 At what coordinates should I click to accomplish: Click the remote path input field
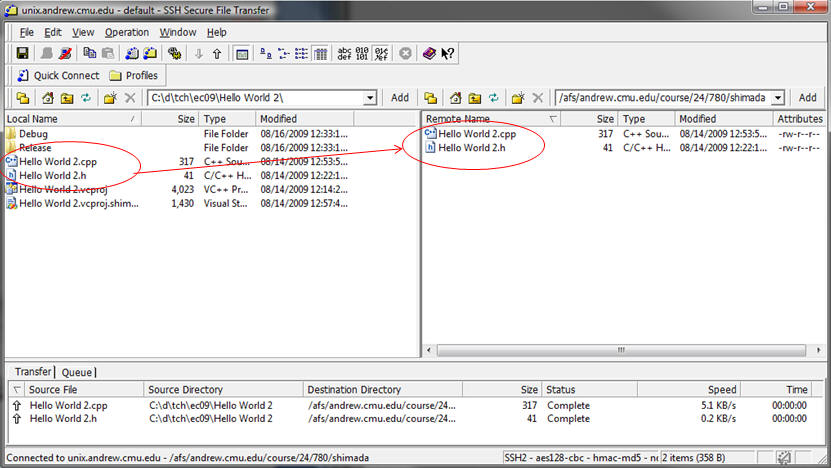(x=662, y=98)
